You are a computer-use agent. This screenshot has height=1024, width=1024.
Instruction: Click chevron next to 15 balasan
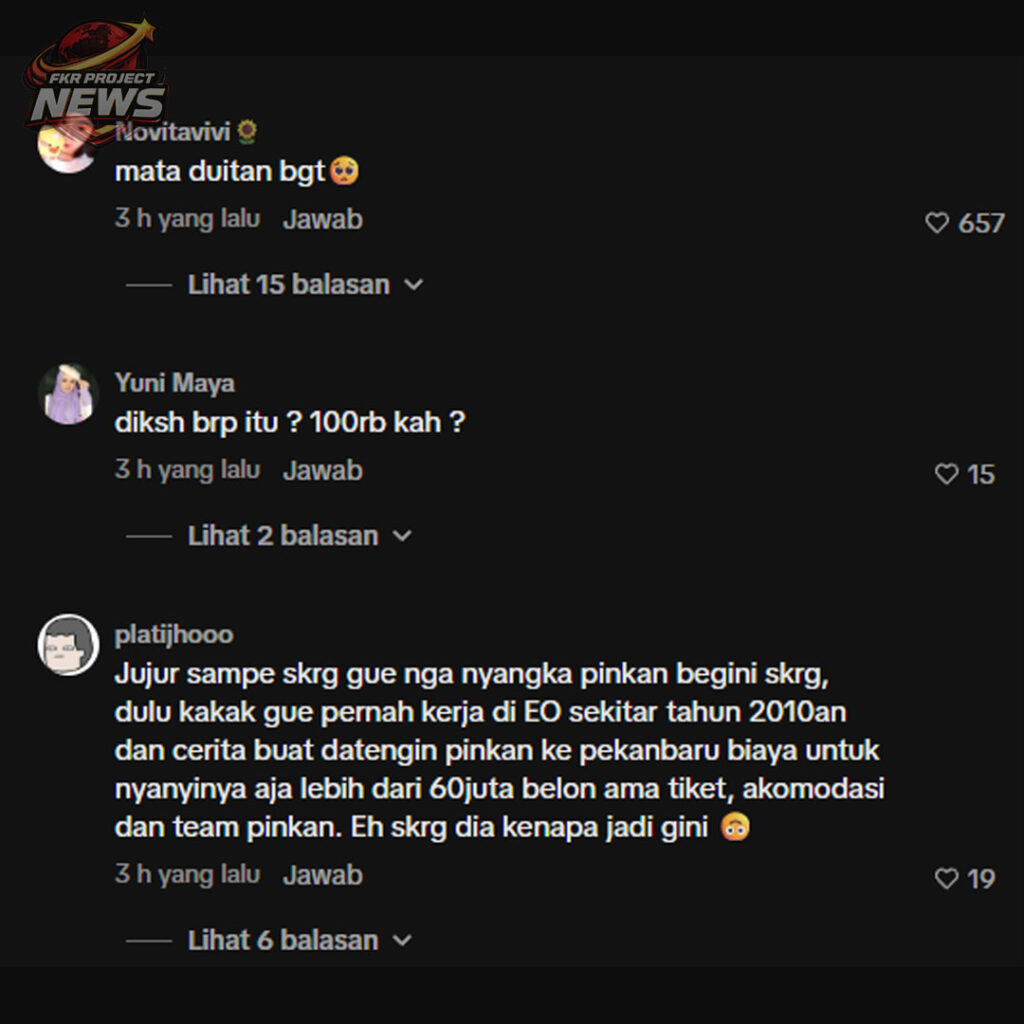click(x=413, y=285)
